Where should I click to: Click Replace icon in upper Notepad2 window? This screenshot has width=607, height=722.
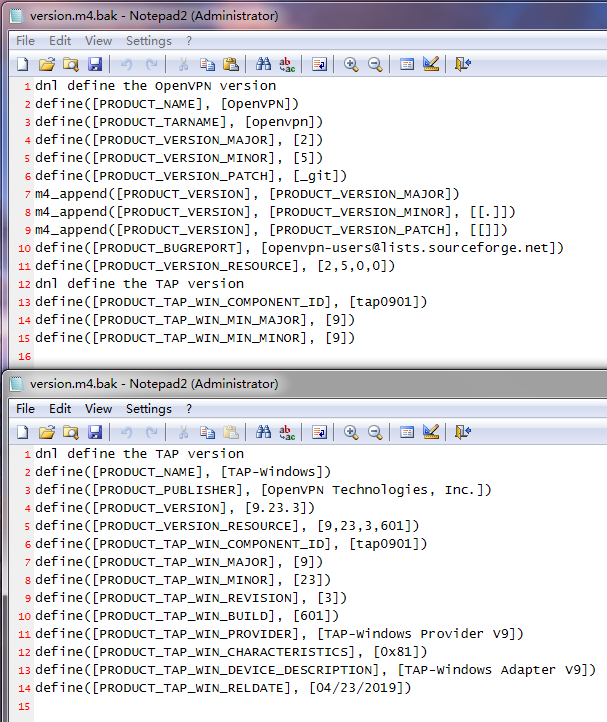(x=287, y=64)
